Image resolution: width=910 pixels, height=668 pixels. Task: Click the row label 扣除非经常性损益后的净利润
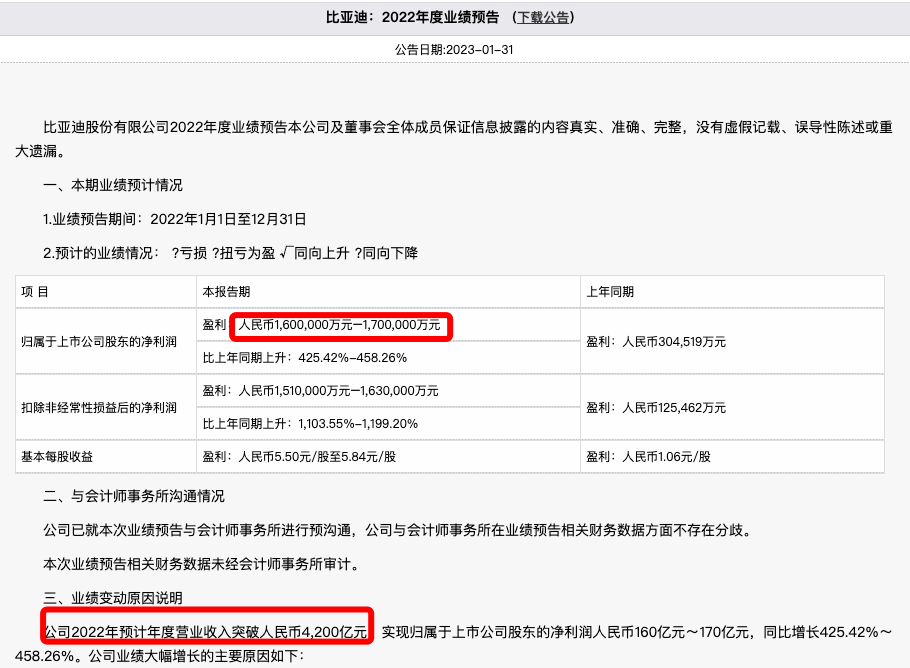[99, 407]
